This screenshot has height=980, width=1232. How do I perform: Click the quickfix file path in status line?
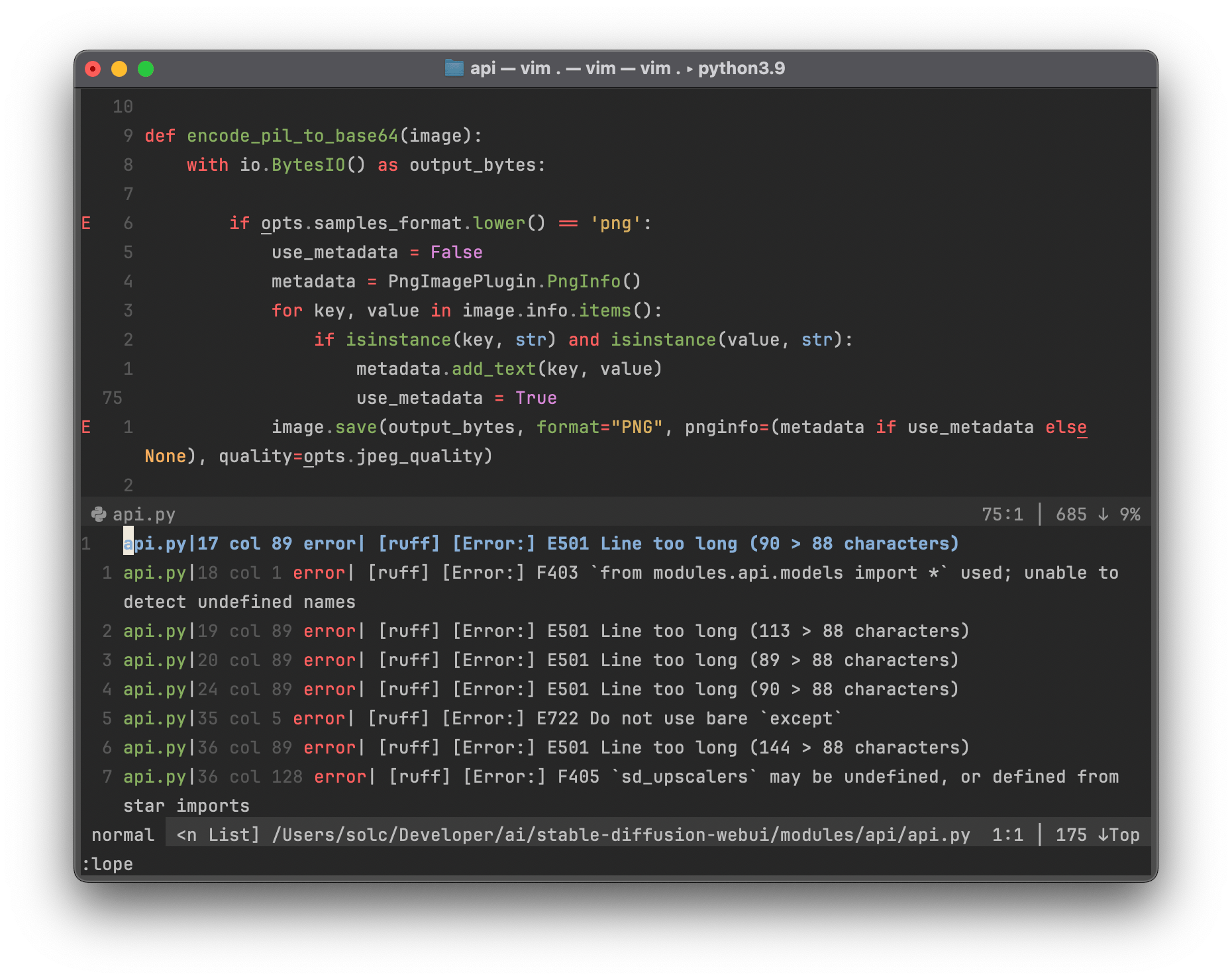tap(621, 835)
